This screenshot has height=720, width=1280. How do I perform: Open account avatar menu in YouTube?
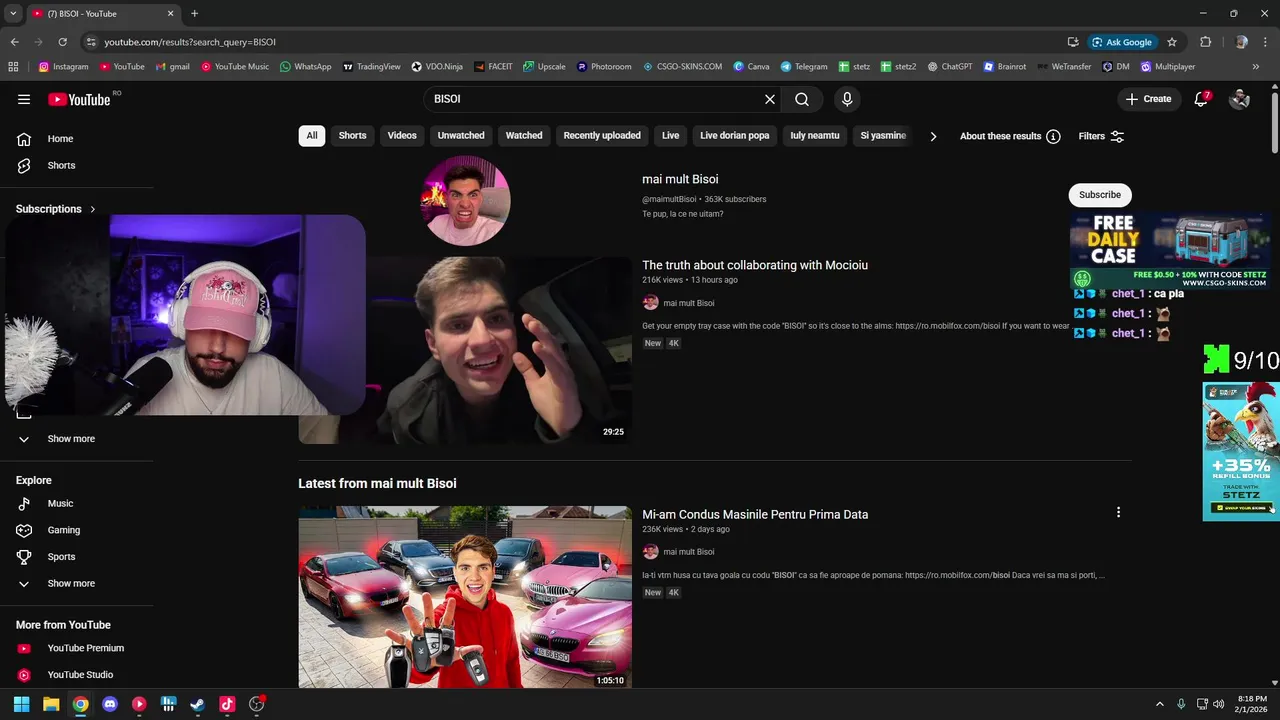1240,99
